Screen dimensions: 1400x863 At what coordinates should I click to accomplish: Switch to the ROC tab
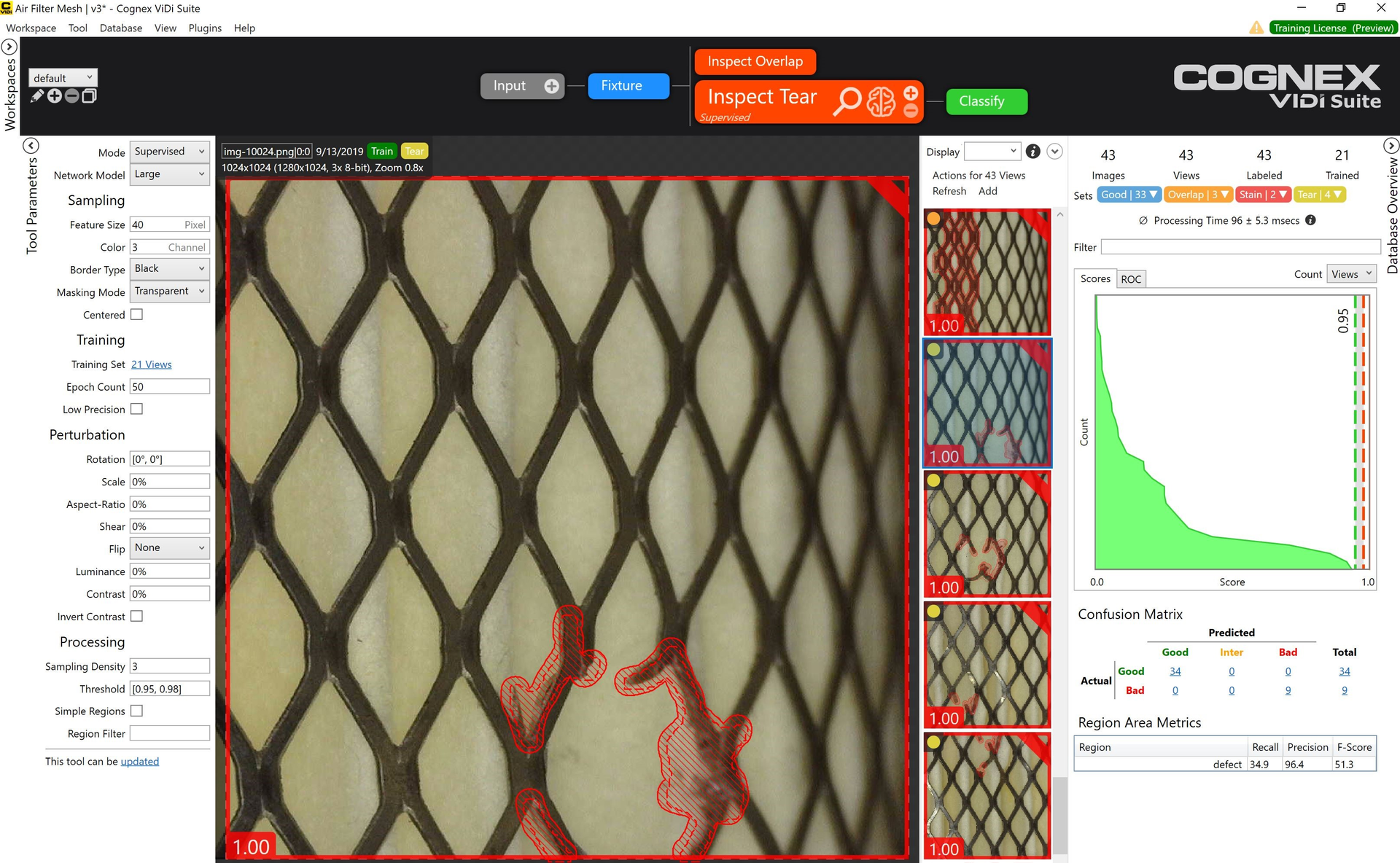[1131, 279]
